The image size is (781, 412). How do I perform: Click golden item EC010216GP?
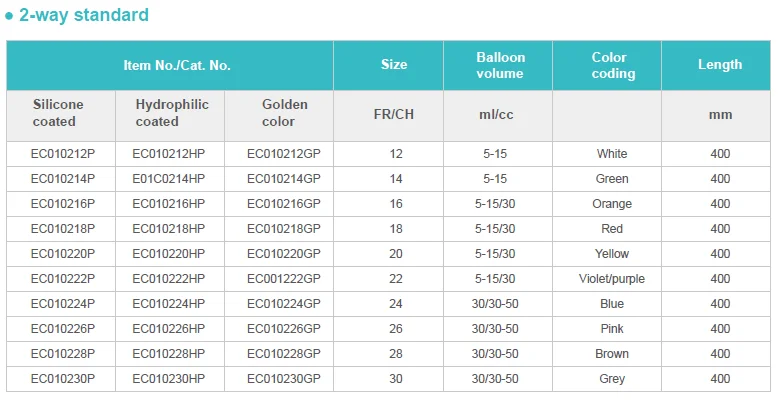pyautogui.click(x=284, y=204)
